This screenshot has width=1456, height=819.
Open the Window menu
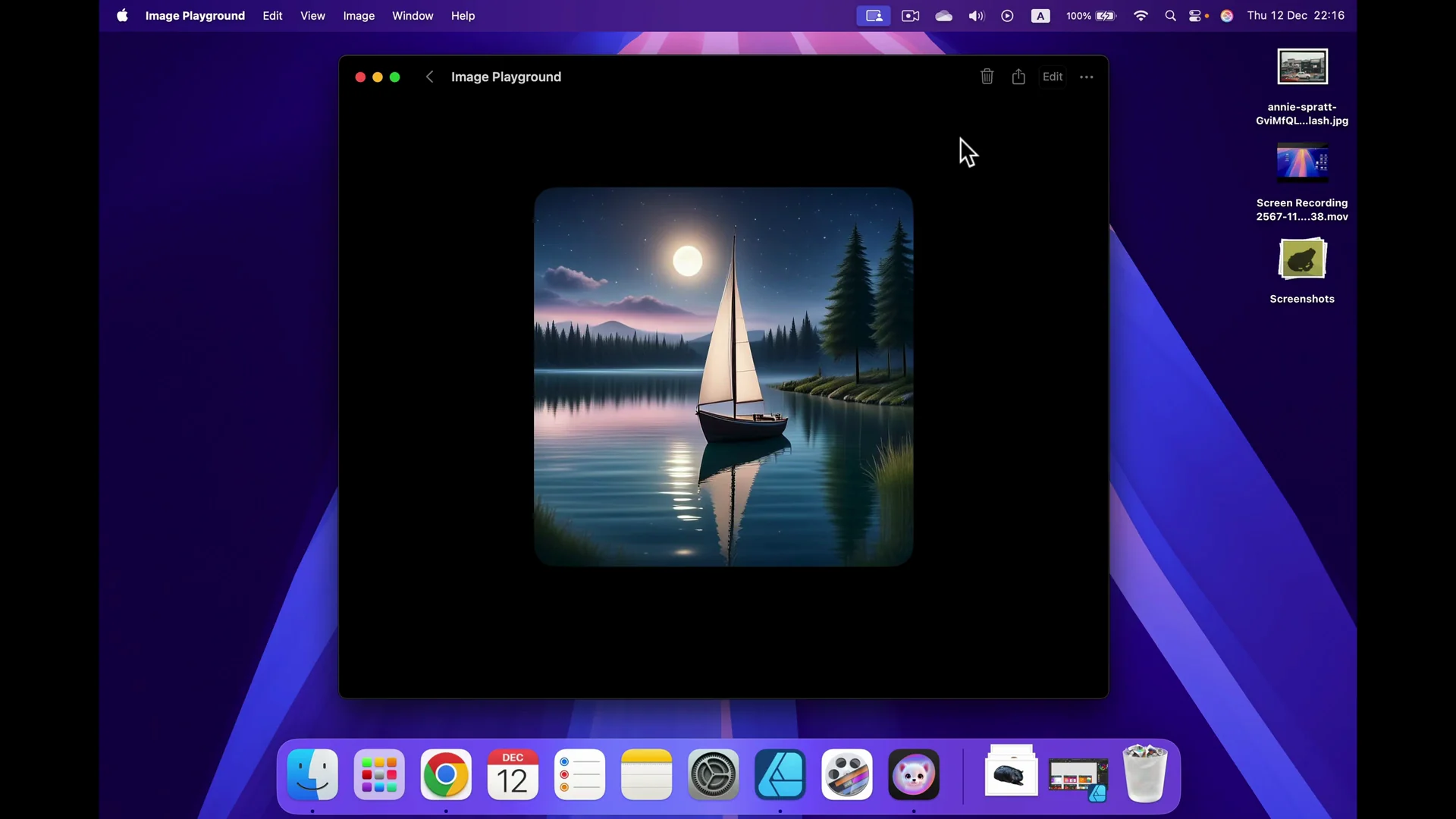pyautogui.click(x=413, y=15)
